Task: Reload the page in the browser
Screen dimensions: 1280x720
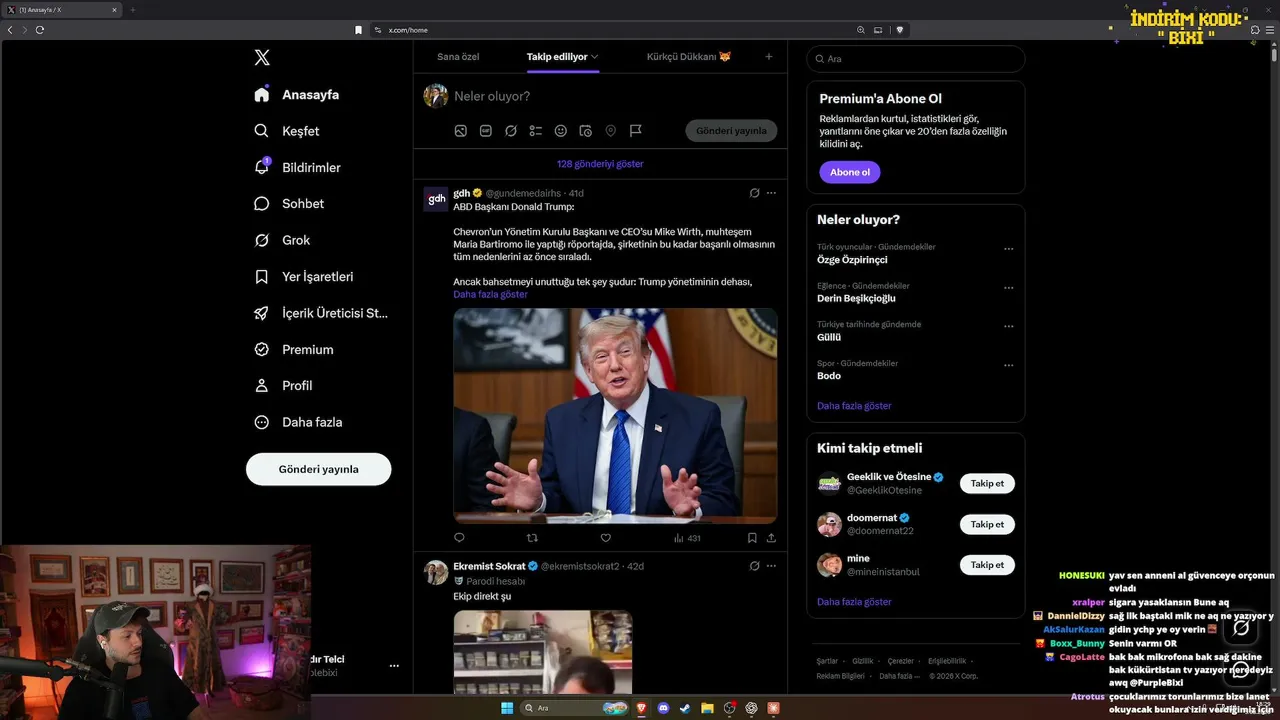Action: click(40, 30)
